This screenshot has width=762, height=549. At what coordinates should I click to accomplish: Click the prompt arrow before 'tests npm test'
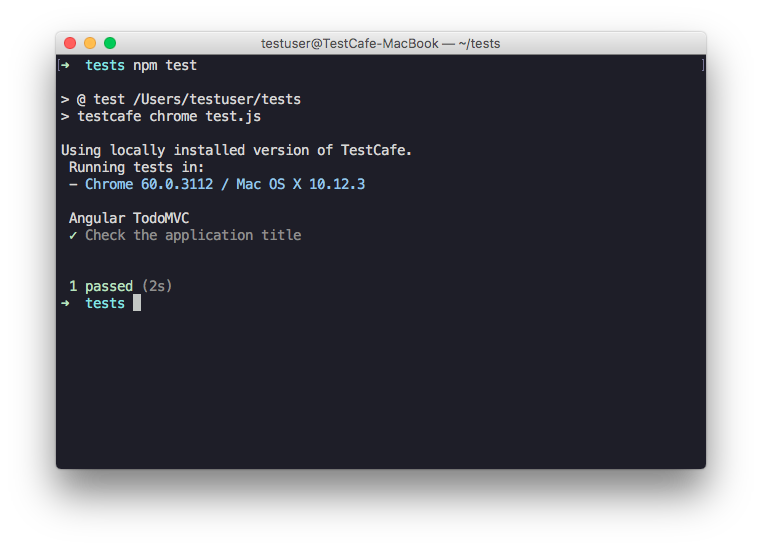tap(65, 66)
